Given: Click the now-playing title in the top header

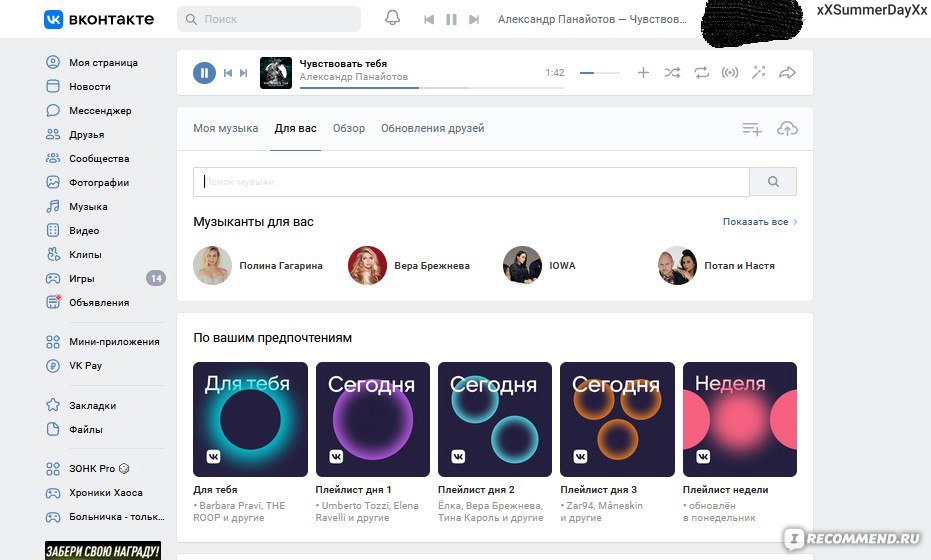Looking at the screenshot, I should pyautogui.click(x=592, y=20).
